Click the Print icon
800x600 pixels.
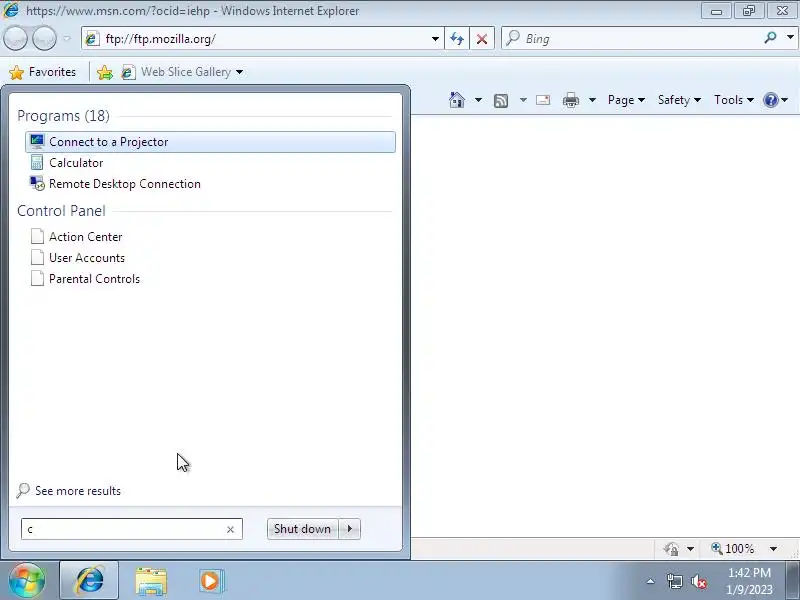click(x=571, y=100)
